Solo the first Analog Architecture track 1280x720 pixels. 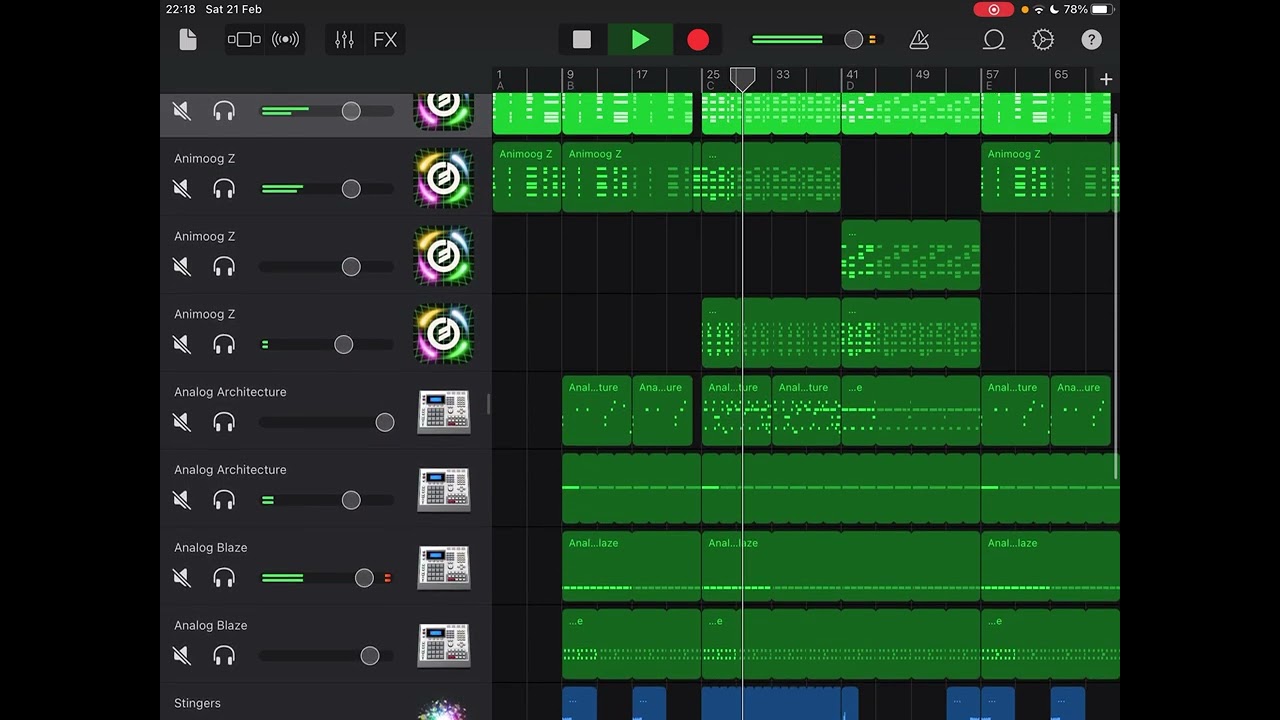pyautogui.click(x=224, y=422)
